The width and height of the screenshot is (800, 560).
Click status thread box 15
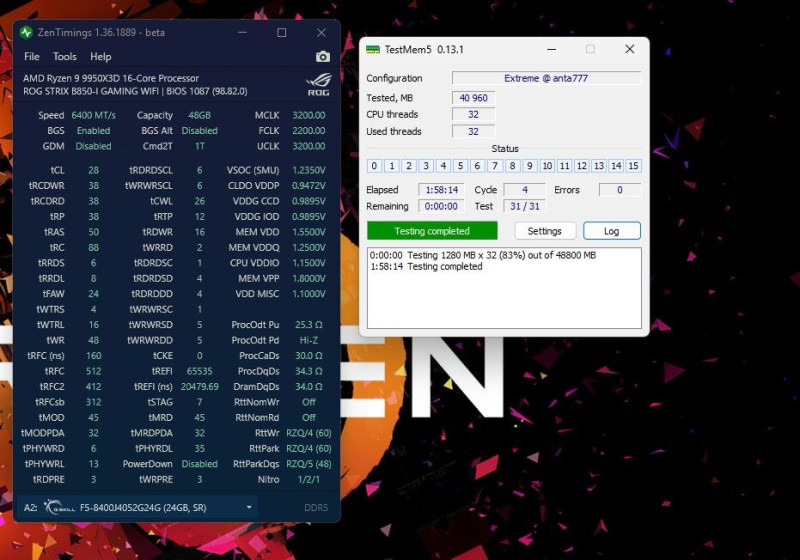tap(633, 166)
